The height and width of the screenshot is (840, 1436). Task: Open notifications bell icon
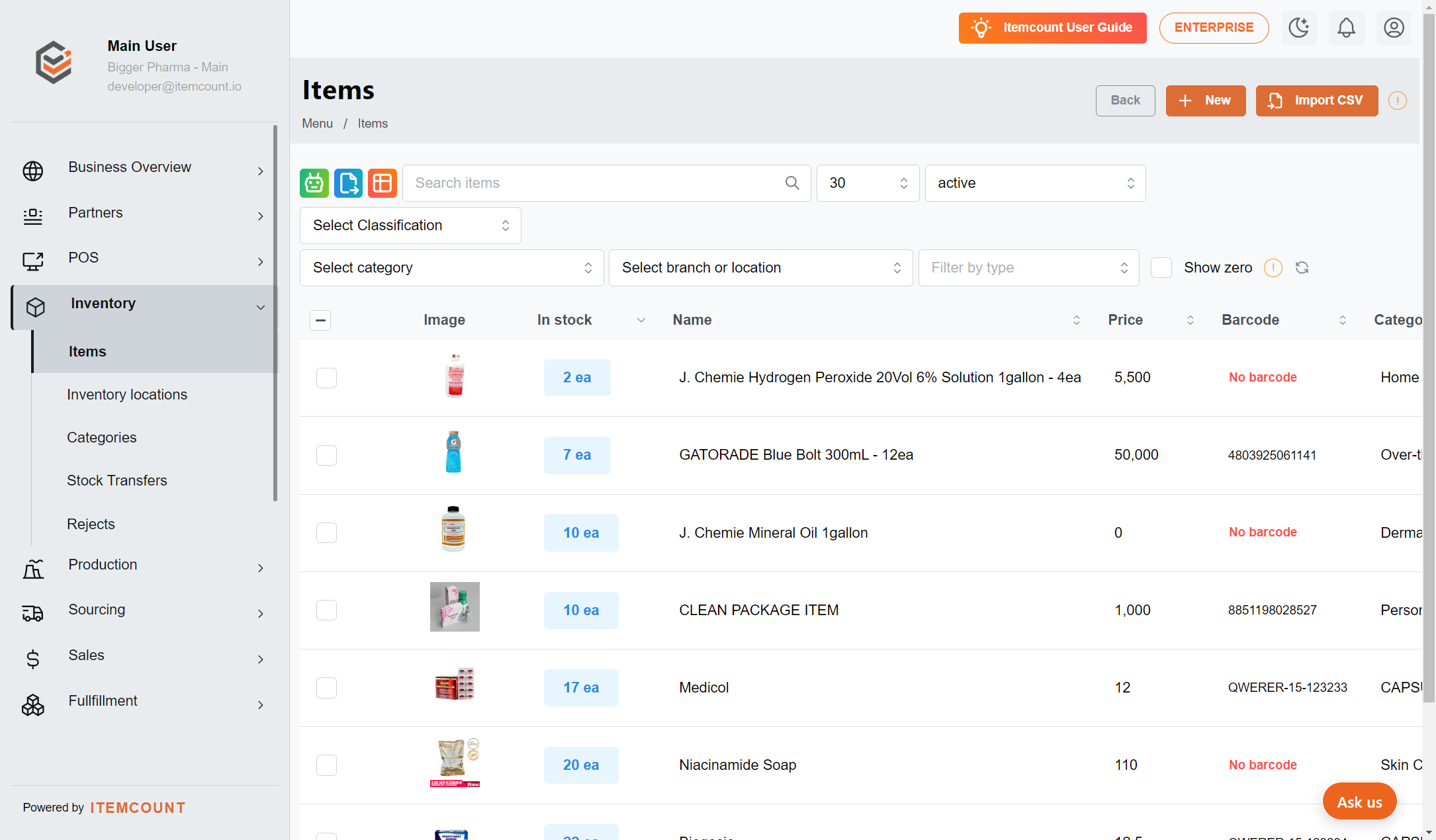[1347, 28]
